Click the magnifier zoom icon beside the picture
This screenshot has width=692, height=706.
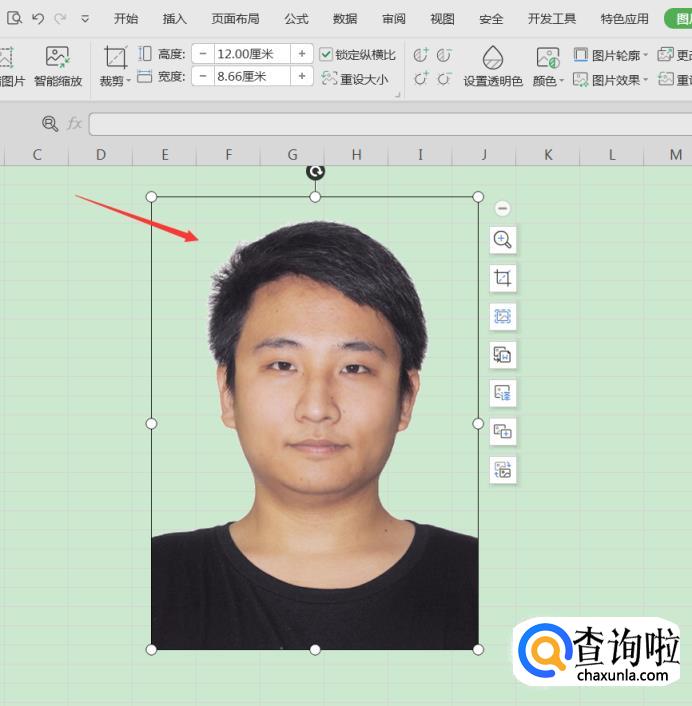click(502, 240)
